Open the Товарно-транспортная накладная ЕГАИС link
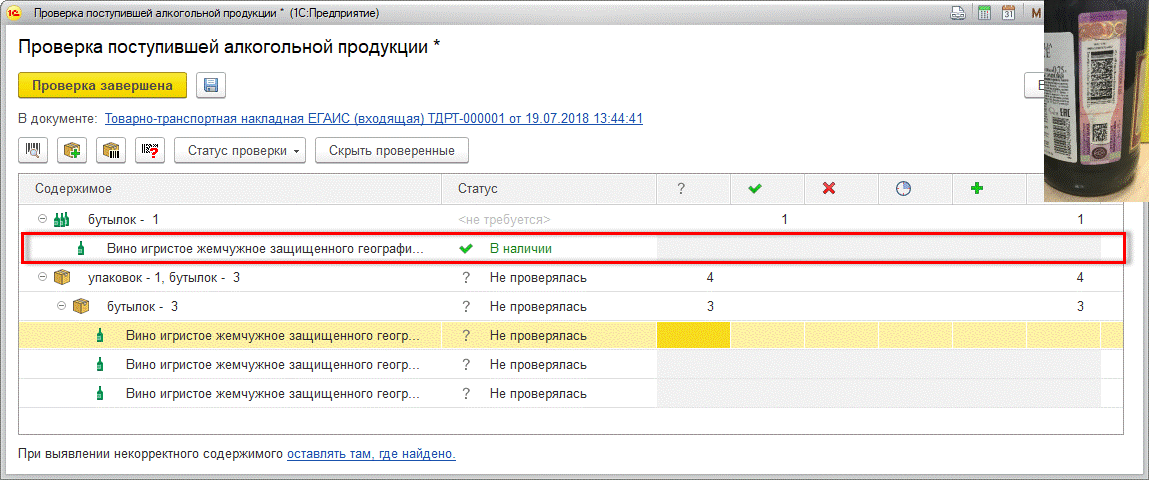1149x480 pixels. click(x=373, y=119)
